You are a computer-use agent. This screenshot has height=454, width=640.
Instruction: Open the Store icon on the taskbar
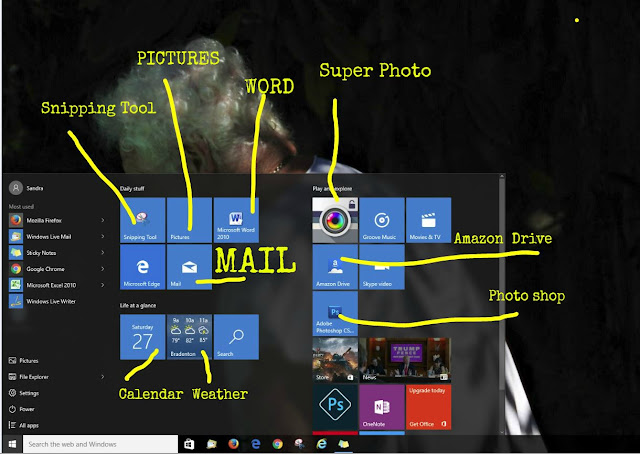tap(189, 444)
